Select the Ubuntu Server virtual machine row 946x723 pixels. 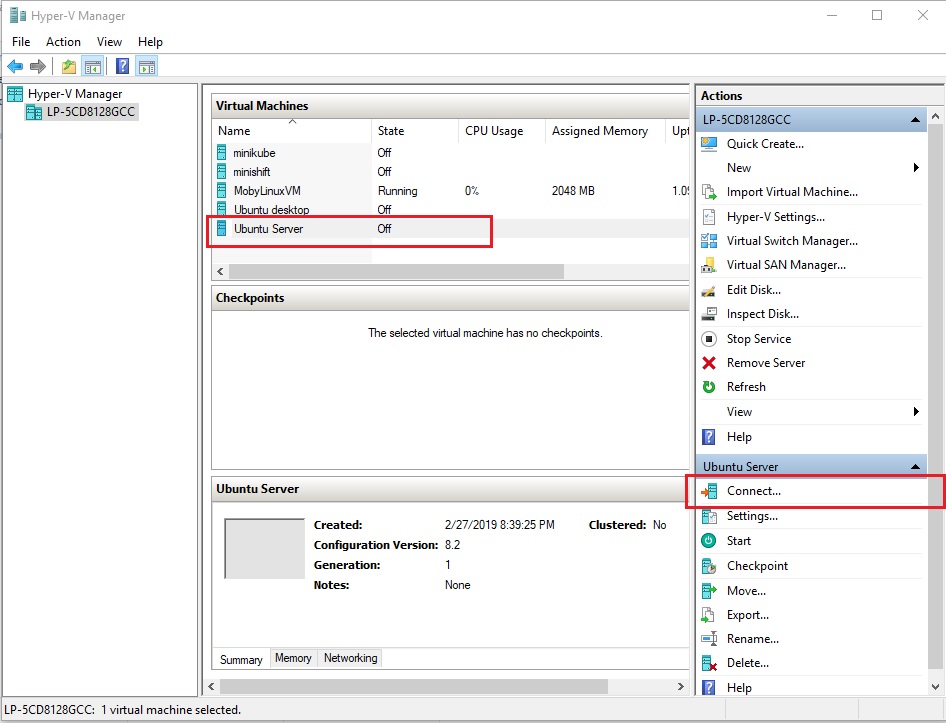(449, 229)
